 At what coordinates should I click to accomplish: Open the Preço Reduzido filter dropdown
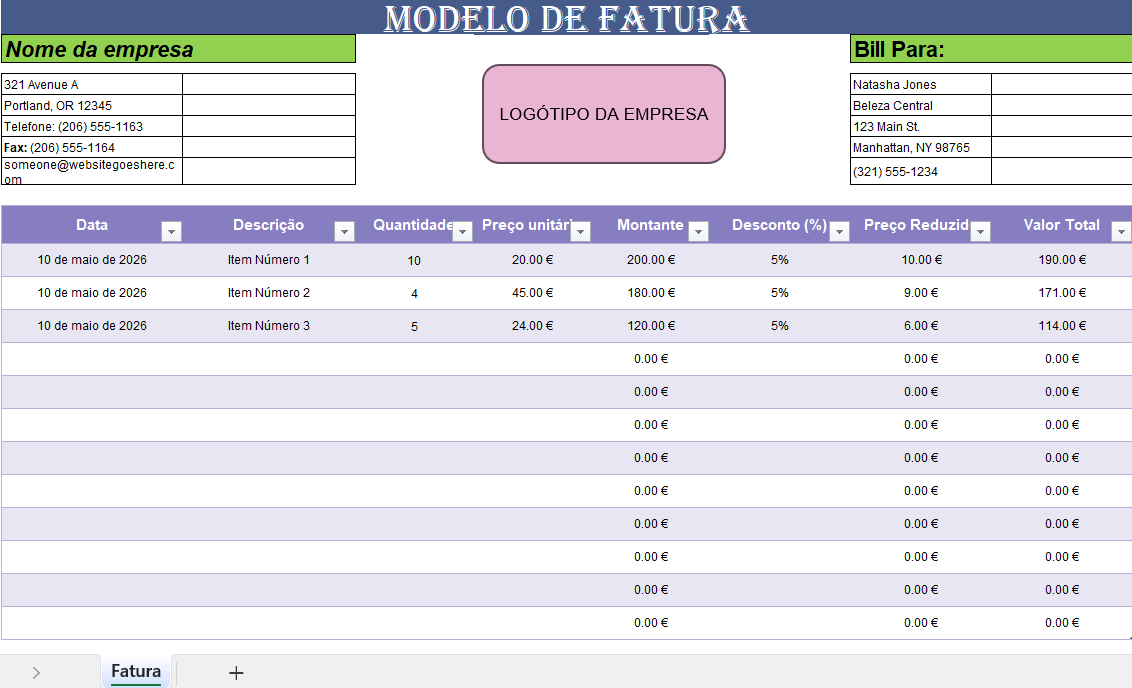click(x=981, y=230)
